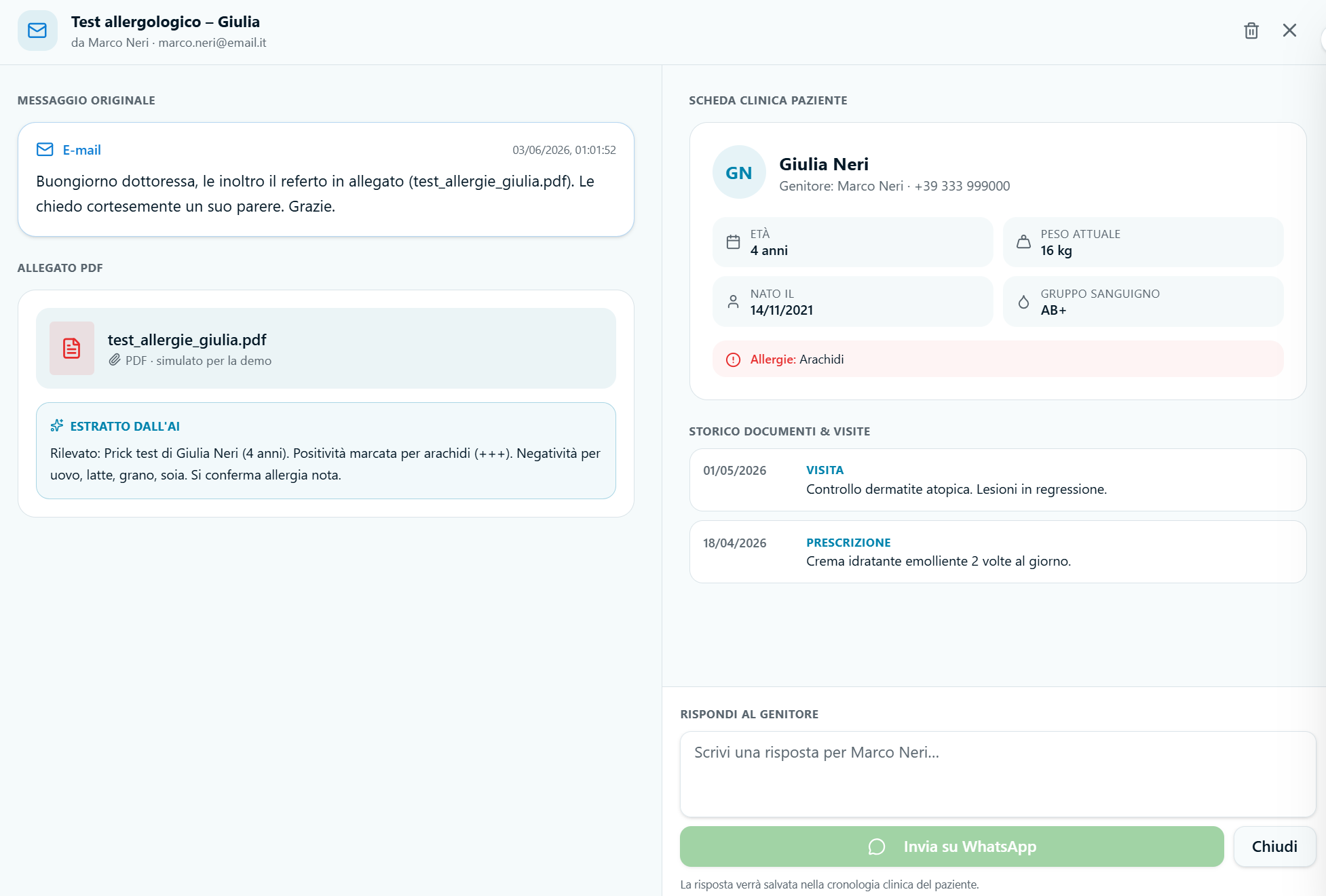This screenshot has width=1326, height=896.
Task: Click the Scheda clinica paziente heading
Action: (768, 100)
